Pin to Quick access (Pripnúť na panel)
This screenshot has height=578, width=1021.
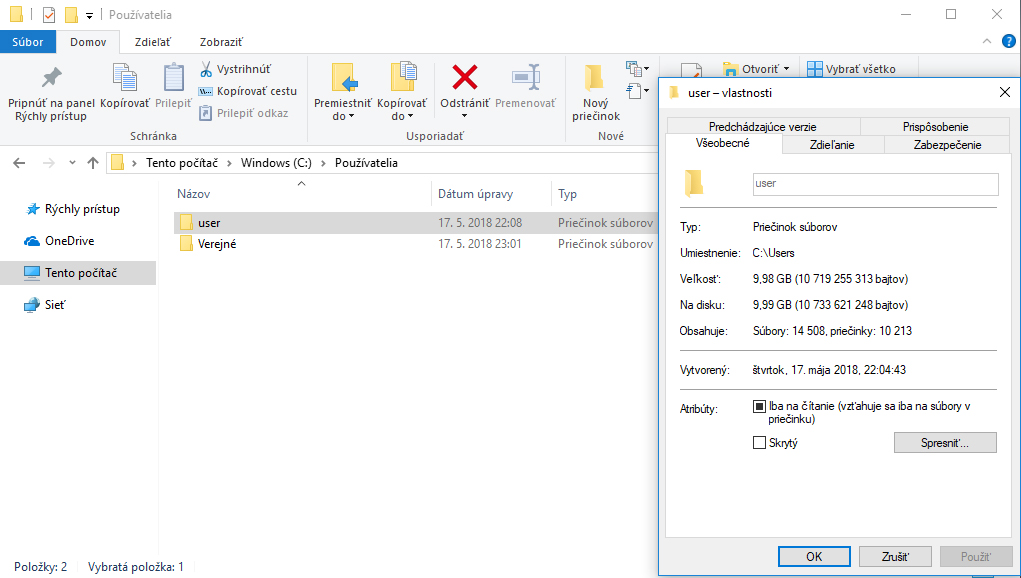click(x=51, y=92)
